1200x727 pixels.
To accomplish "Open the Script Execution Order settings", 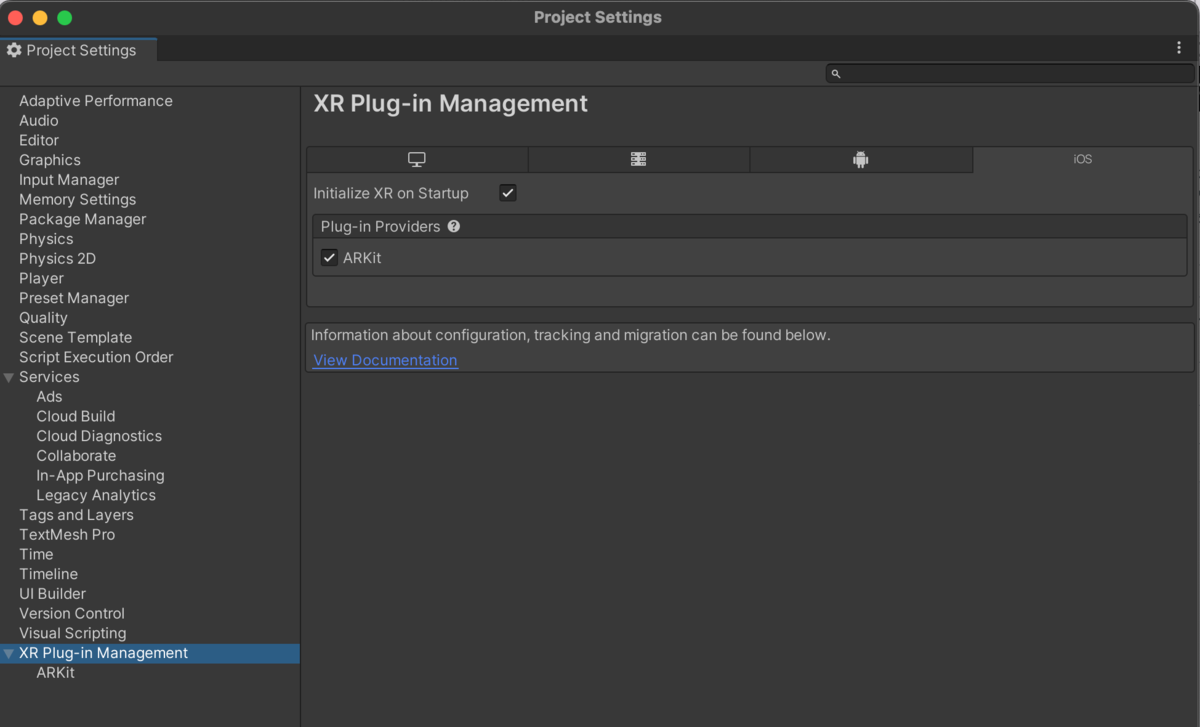I will [96, 357].
